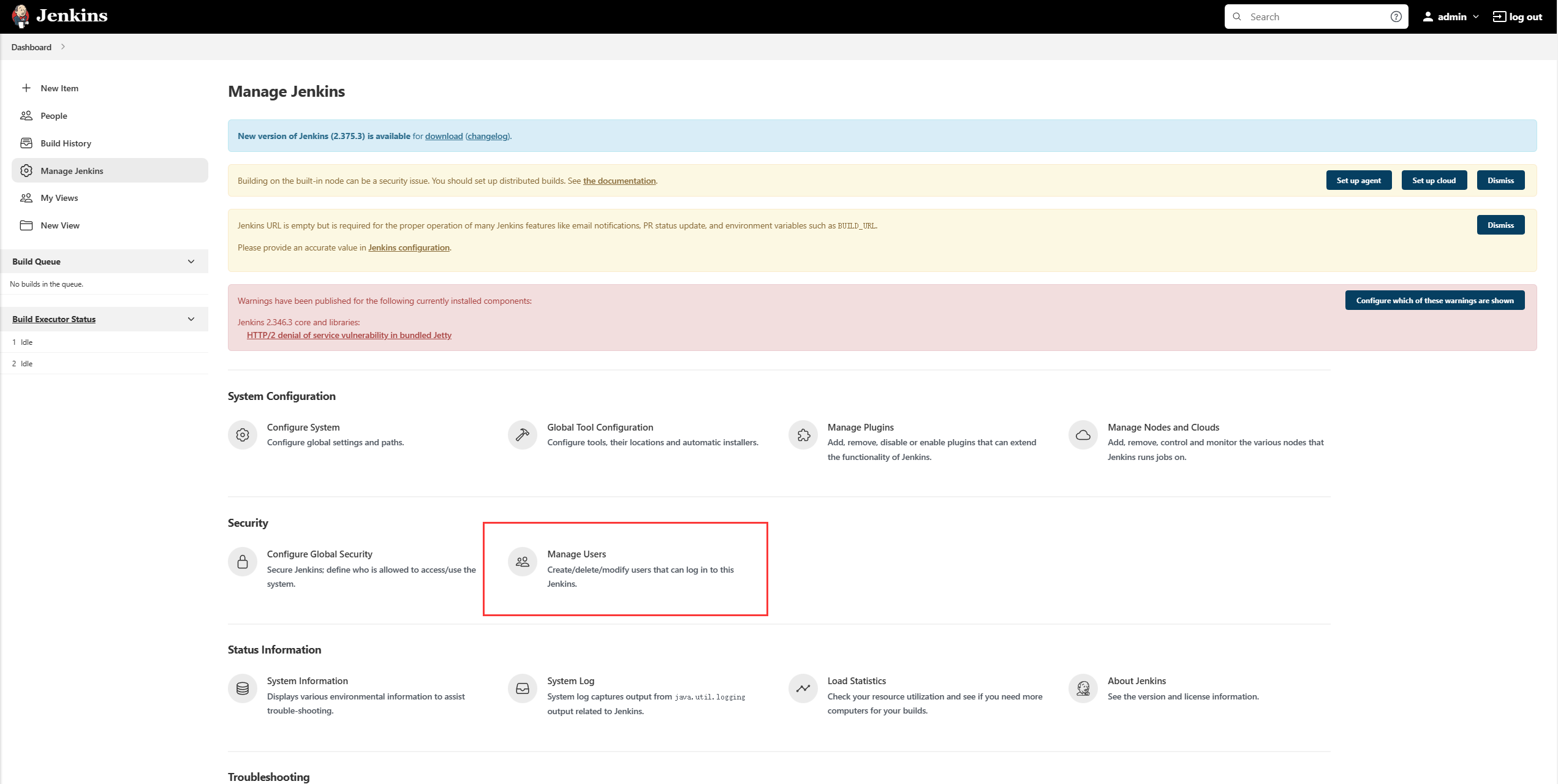Click the Configure Global Security lock icon
The height and width of the screenshot is (784, 1558).
[243, 562]
